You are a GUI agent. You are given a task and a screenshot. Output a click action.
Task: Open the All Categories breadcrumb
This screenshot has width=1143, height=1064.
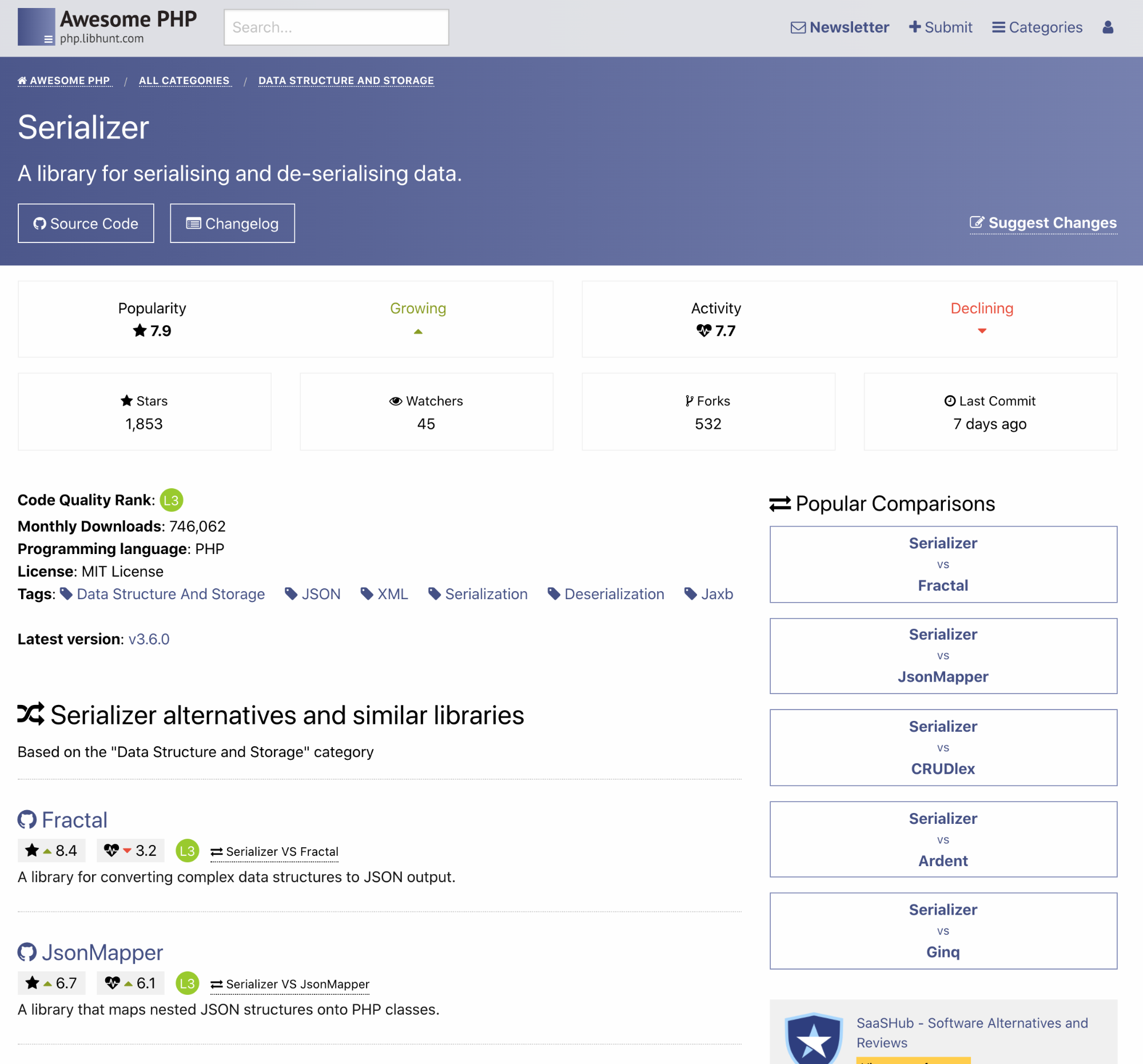pos(184,81)
